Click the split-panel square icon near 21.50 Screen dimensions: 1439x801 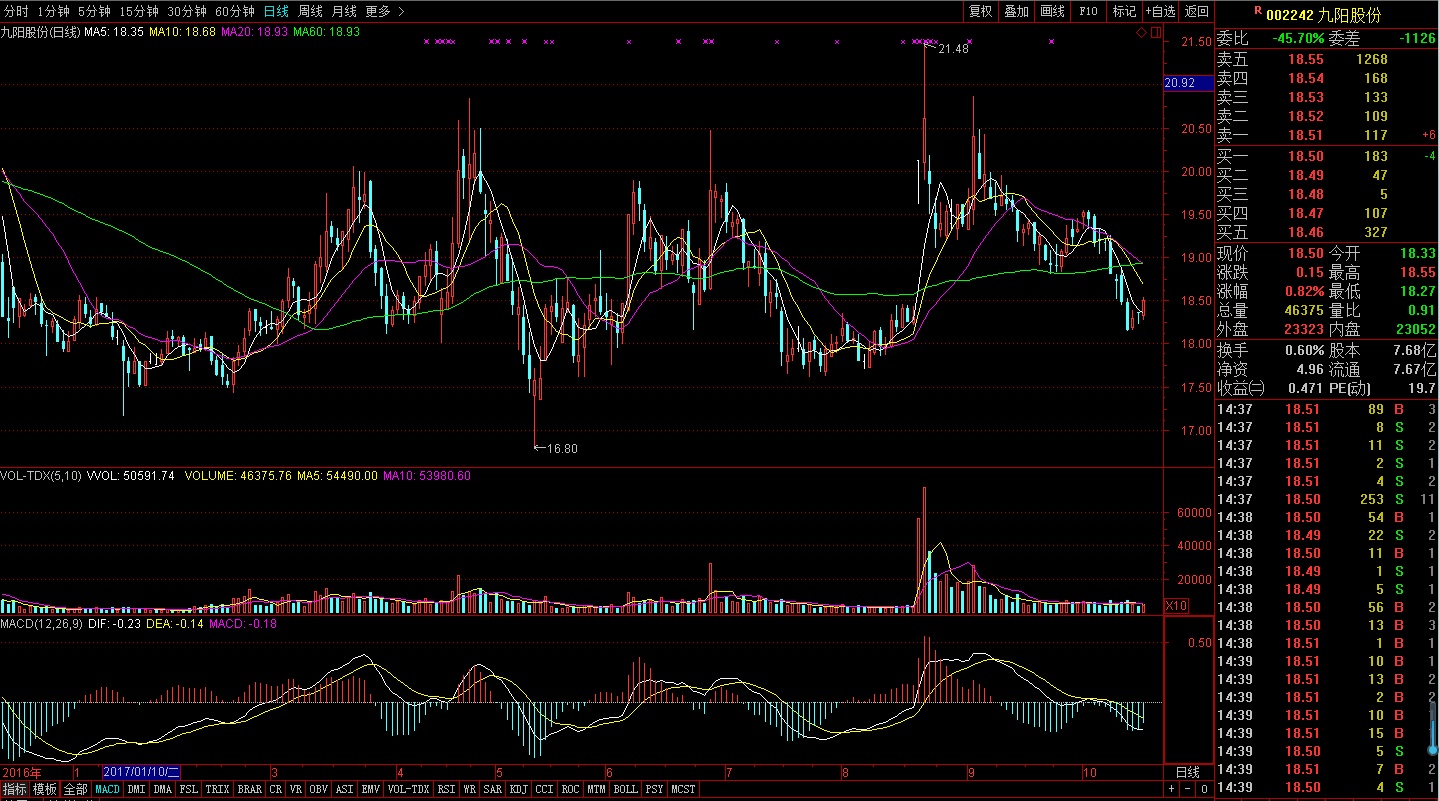point(1156,33)
